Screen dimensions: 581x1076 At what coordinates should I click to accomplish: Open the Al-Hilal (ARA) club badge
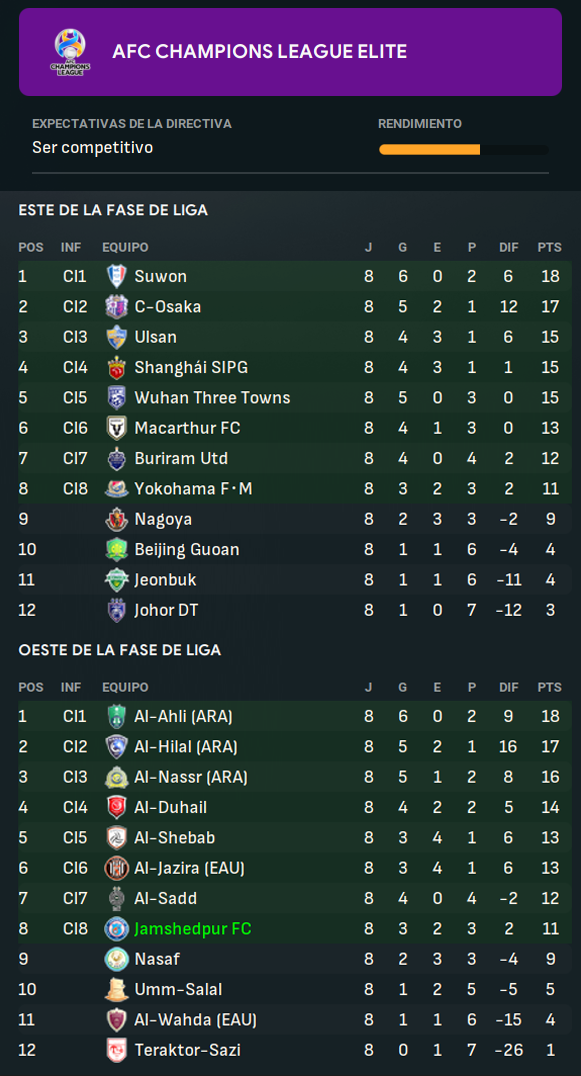(117, 747)
